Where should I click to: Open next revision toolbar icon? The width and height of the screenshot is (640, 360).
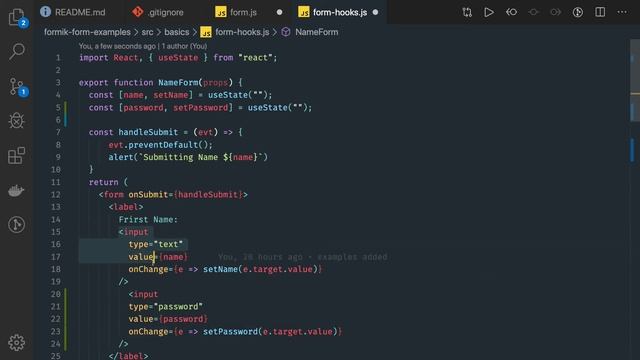coord(556,12)
